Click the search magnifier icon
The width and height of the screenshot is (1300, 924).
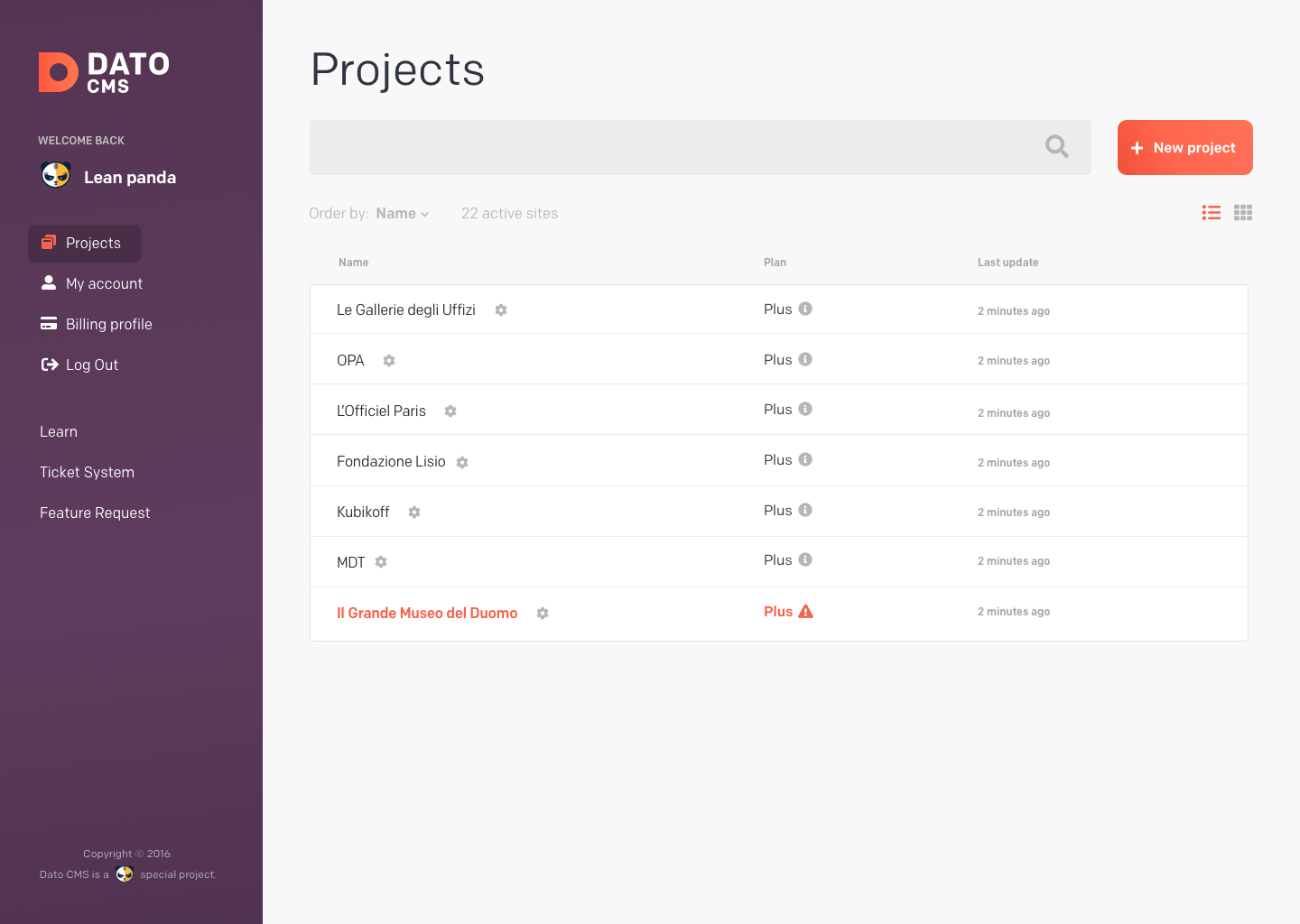[1057, 146]
